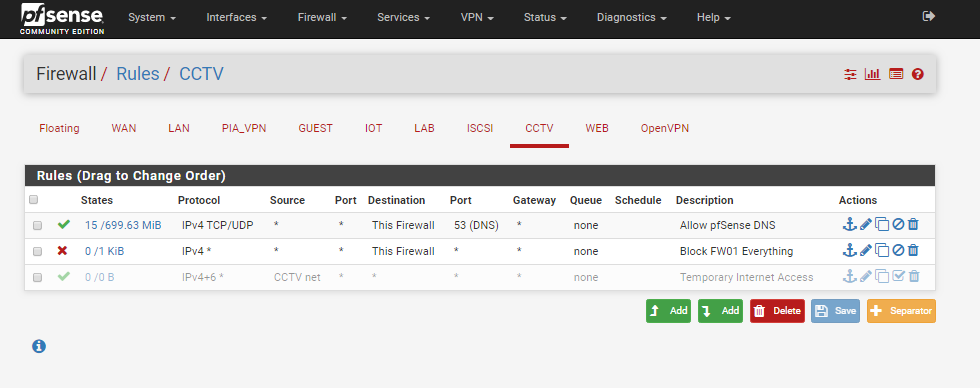This screenshot has height=388, width=980.
Task: Click the CCTV breadcrumb link
Action: (x=201, y=74)
